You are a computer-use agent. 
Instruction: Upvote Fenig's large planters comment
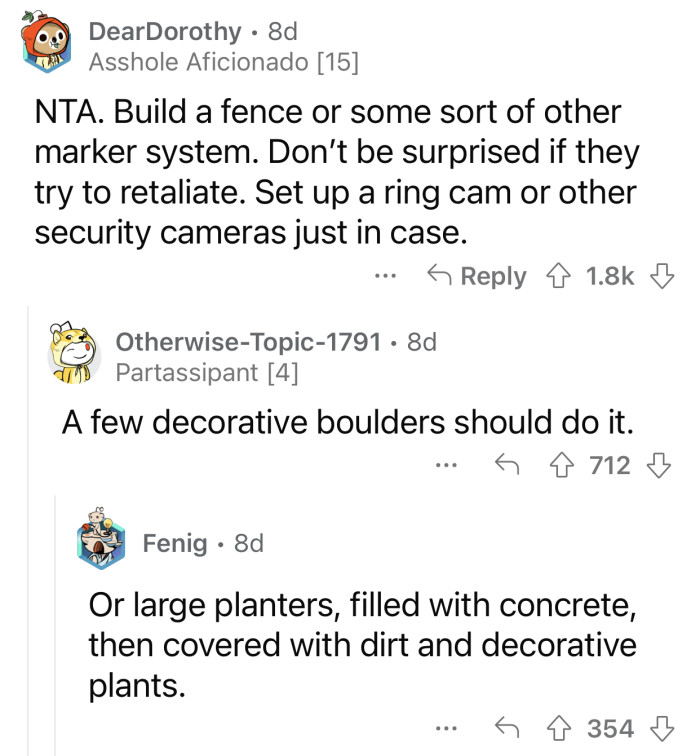[x=563, y=726]
